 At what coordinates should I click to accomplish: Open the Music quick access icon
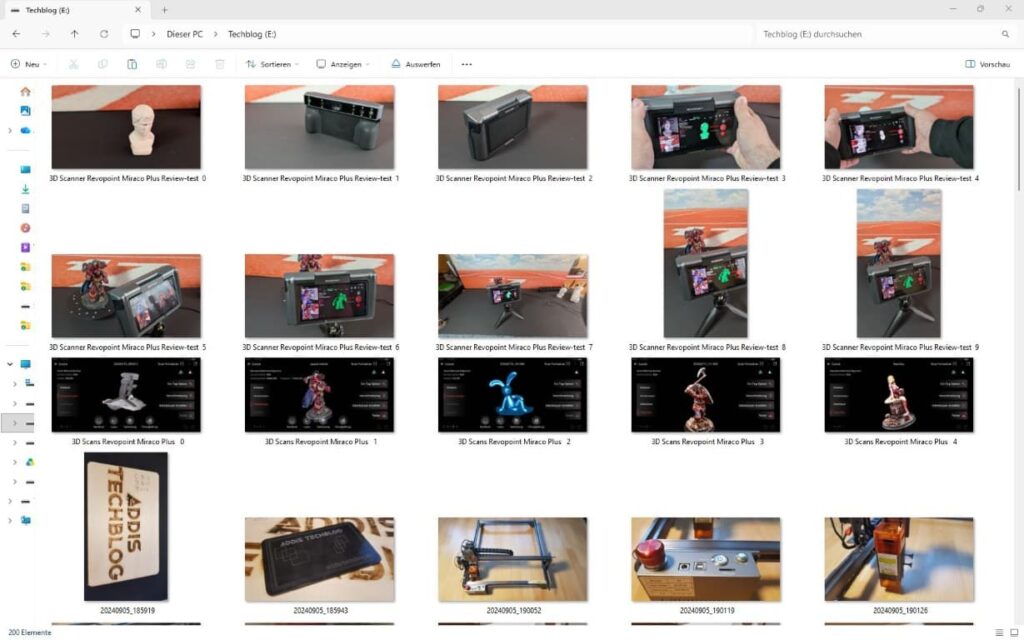(x=25, y=228)
